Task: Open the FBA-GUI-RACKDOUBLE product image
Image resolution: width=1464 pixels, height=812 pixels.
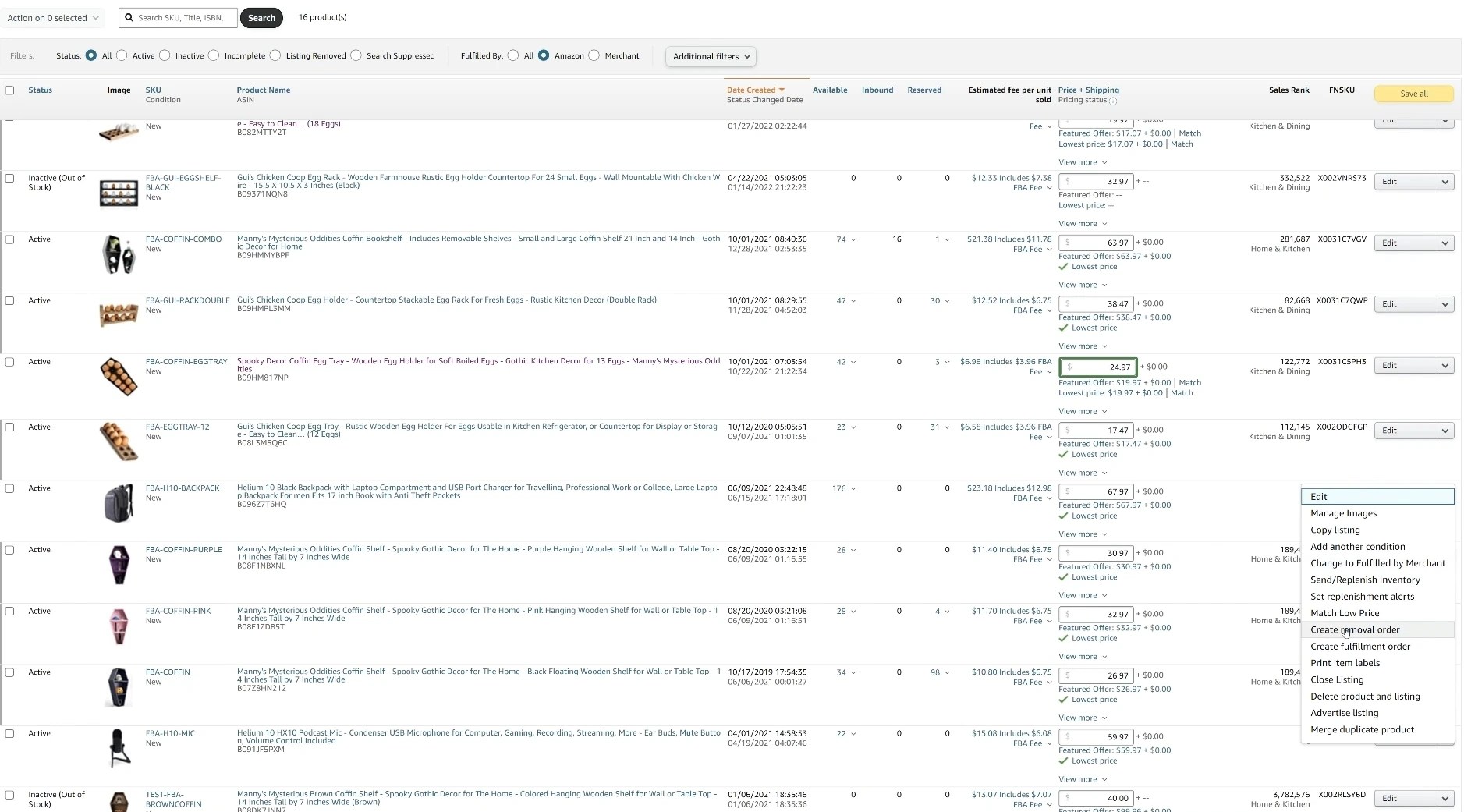Action: tap(119, 314)
